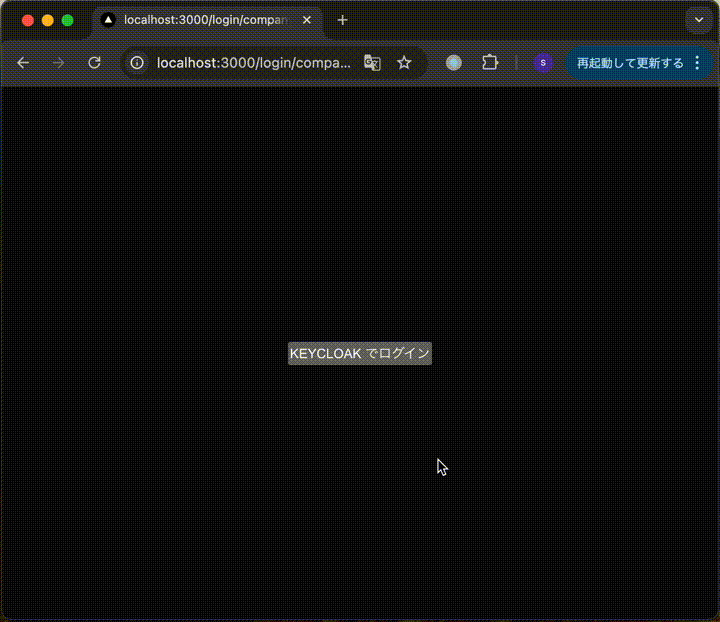Click the localhost:3000/login address bar URL
This screenshot has height=622, width=720.
coord(253,63)
